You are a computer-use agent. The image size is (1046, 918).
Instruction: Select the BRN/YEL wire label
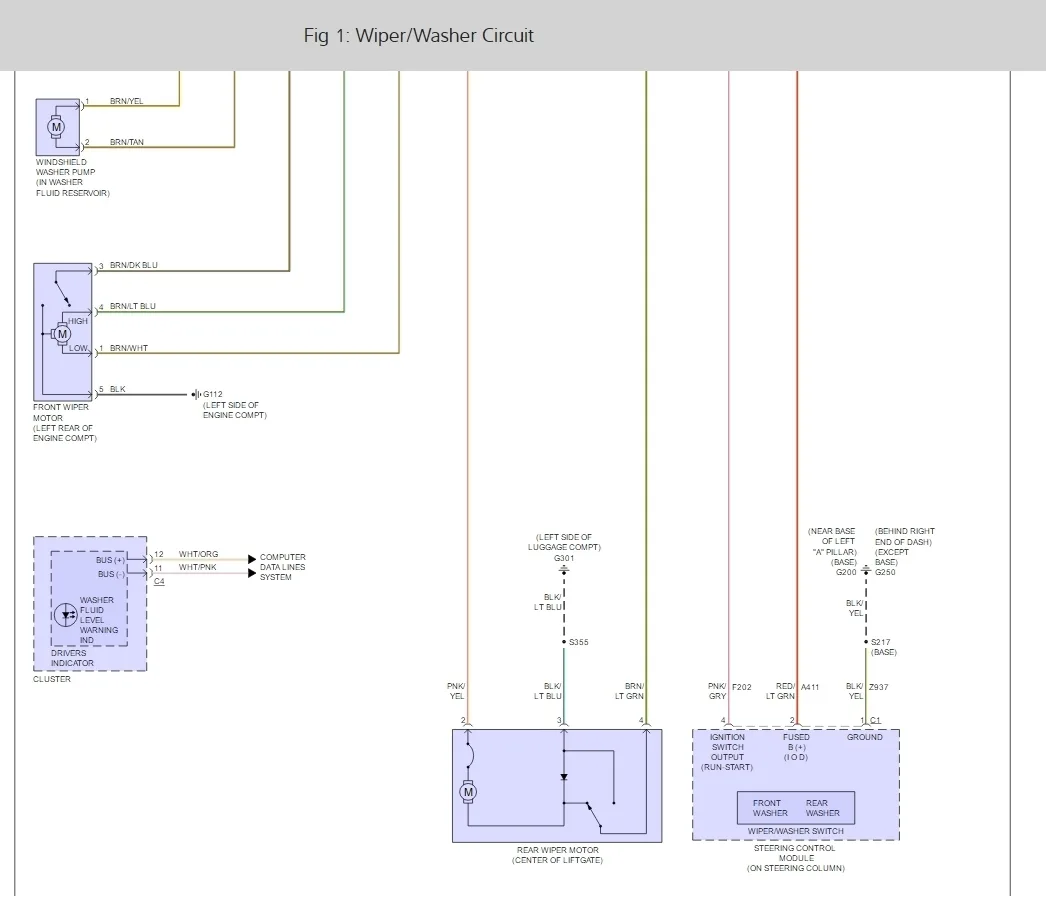(127, 101)
